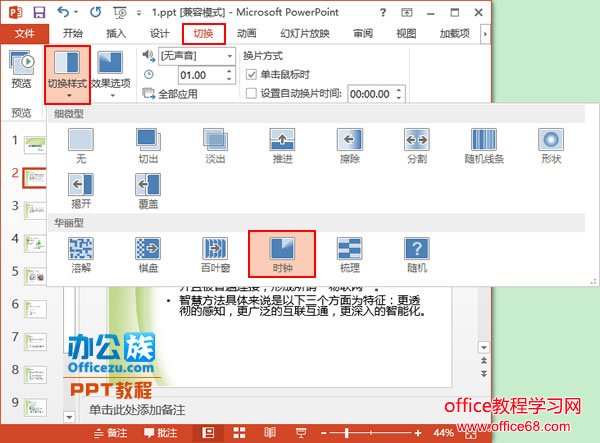Open PowerPoint help question mark
This screenshot has width=600, height=443.
tap(382, 13)
